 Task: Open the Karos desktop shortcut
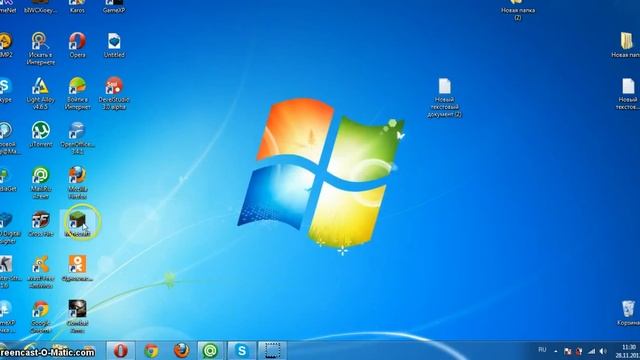[x=77, y=7]
